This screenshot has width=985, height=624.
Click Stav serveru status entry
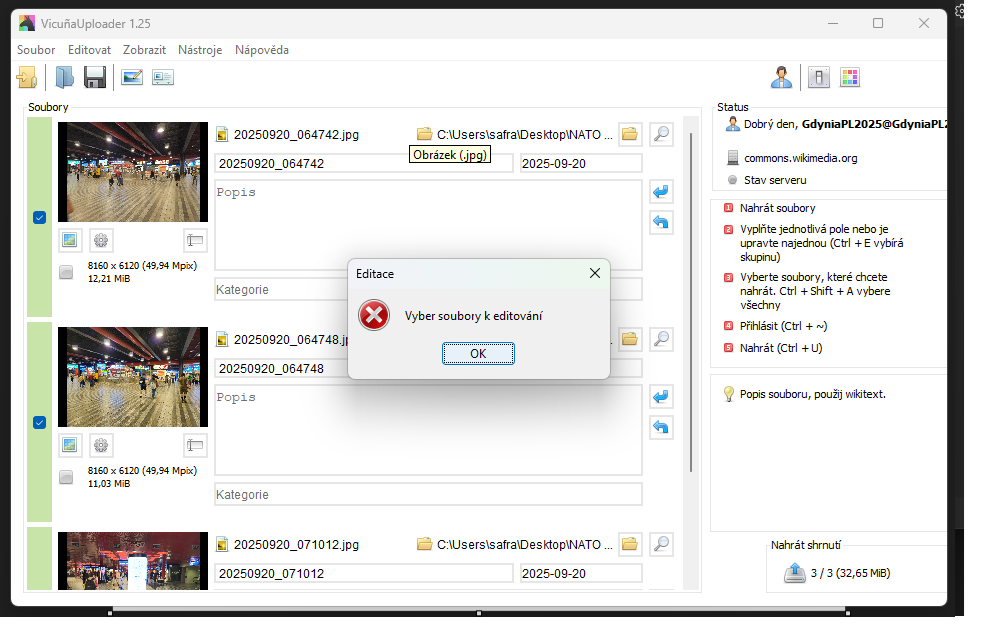775,180
